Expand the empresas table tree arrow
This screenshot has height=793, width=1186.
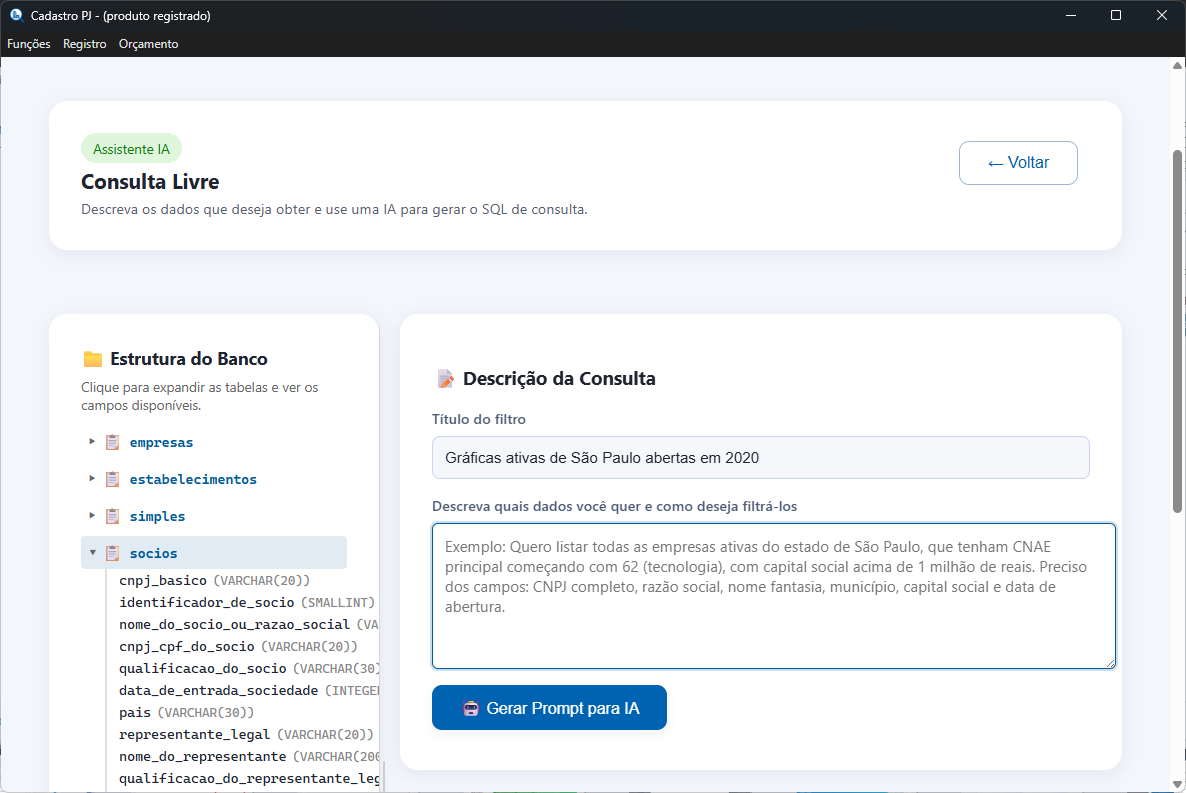(x=92, y=441)
